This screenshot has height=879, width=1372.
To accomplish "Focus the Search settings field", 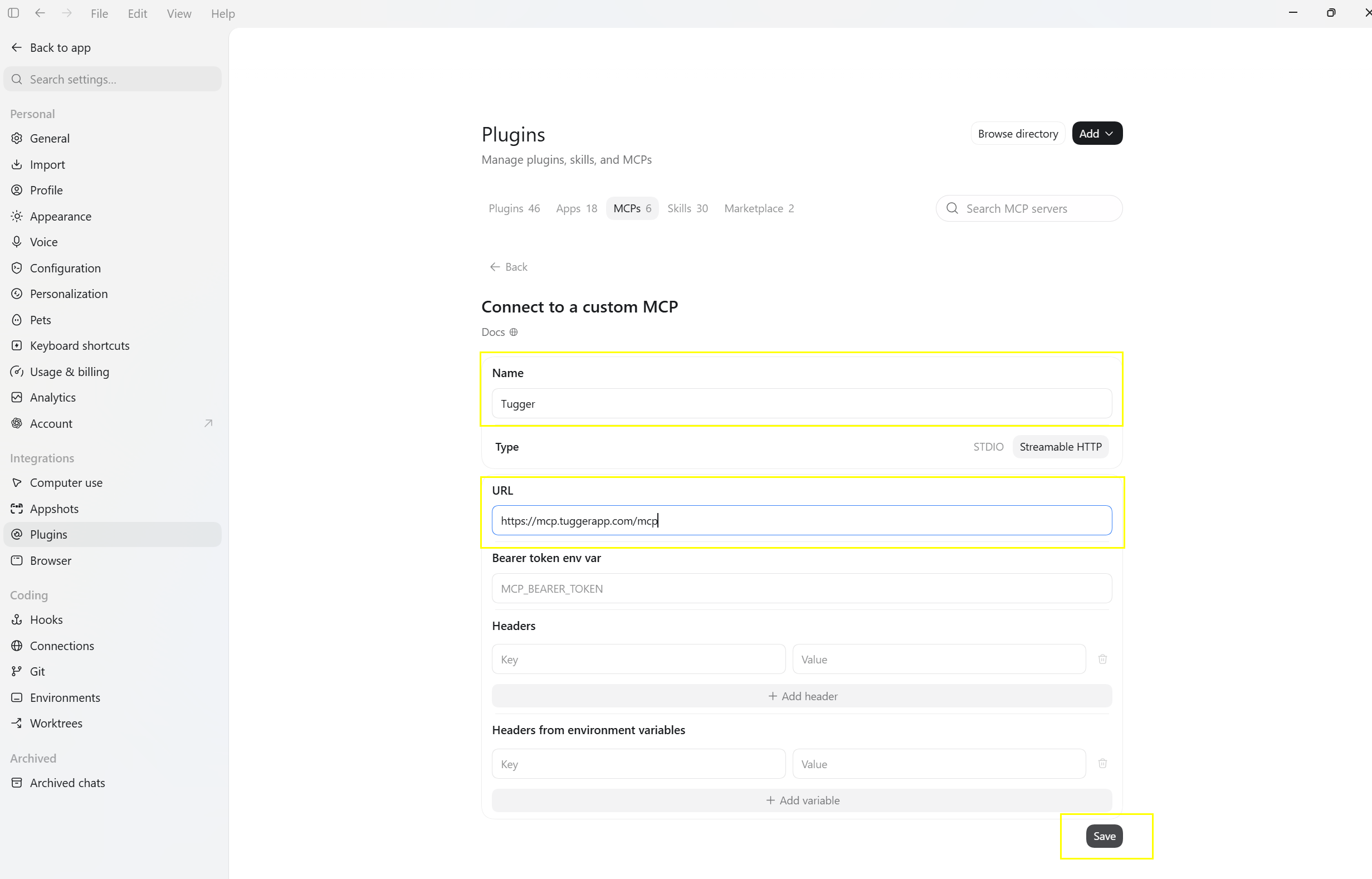I will coord(113,79).
